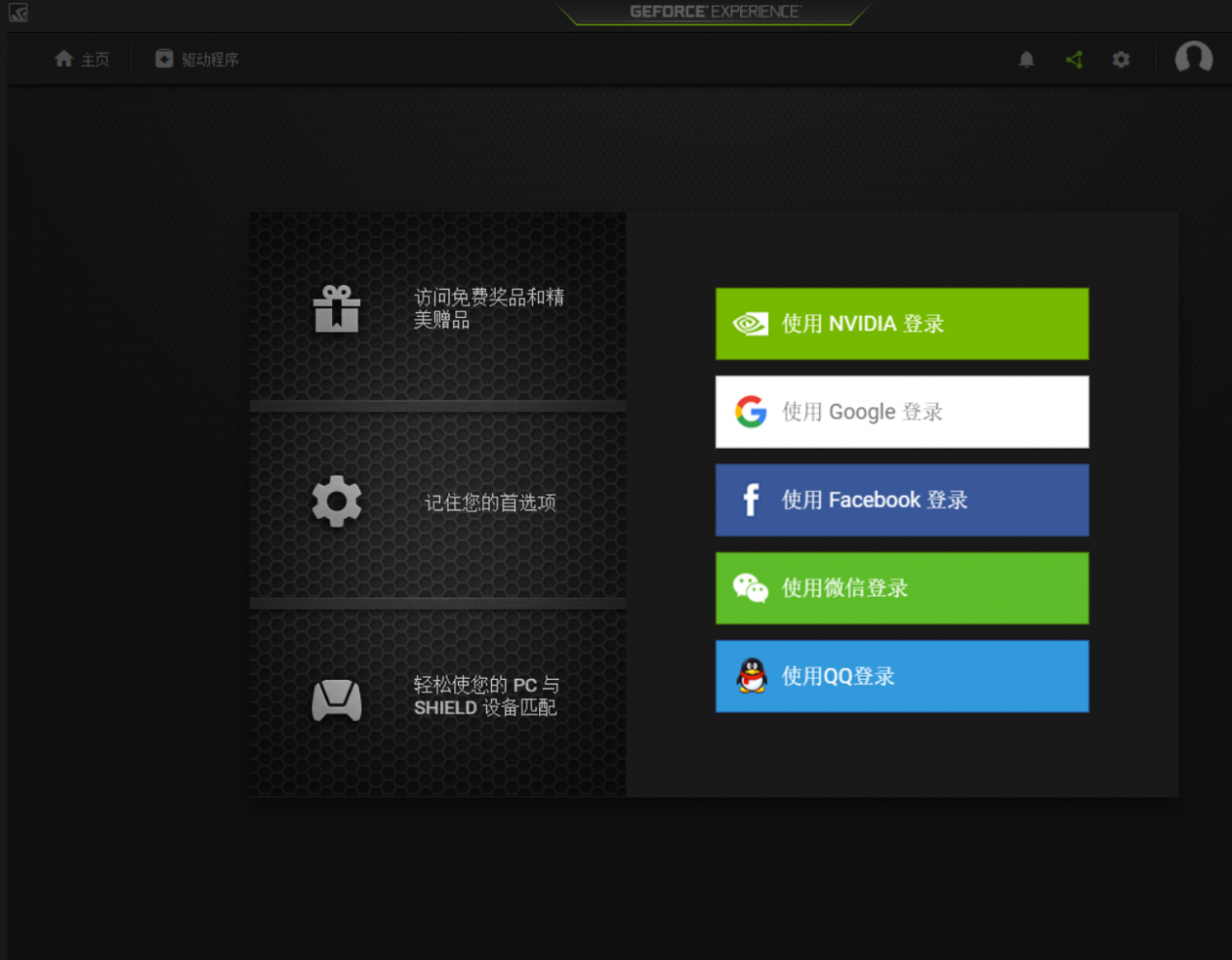
Task: Click the GEFORCE EXPERIENCE title logo
Action: pyautogui.click(x=714, y=12)
